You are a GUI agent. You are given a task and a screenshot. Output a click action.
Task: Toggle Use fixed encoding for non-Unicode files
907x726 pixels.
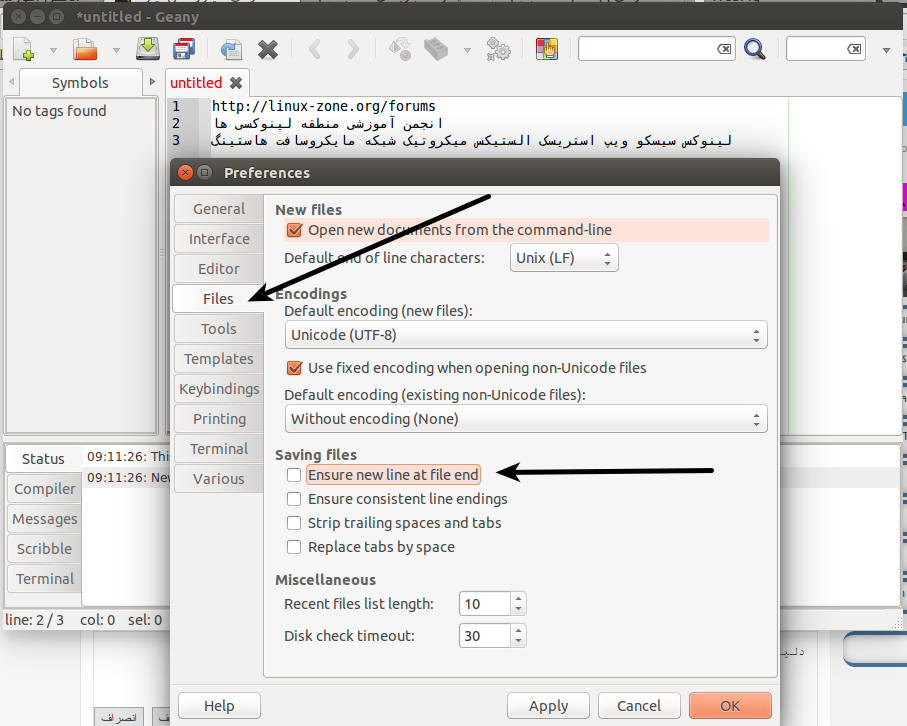click(x=294, y=368)
